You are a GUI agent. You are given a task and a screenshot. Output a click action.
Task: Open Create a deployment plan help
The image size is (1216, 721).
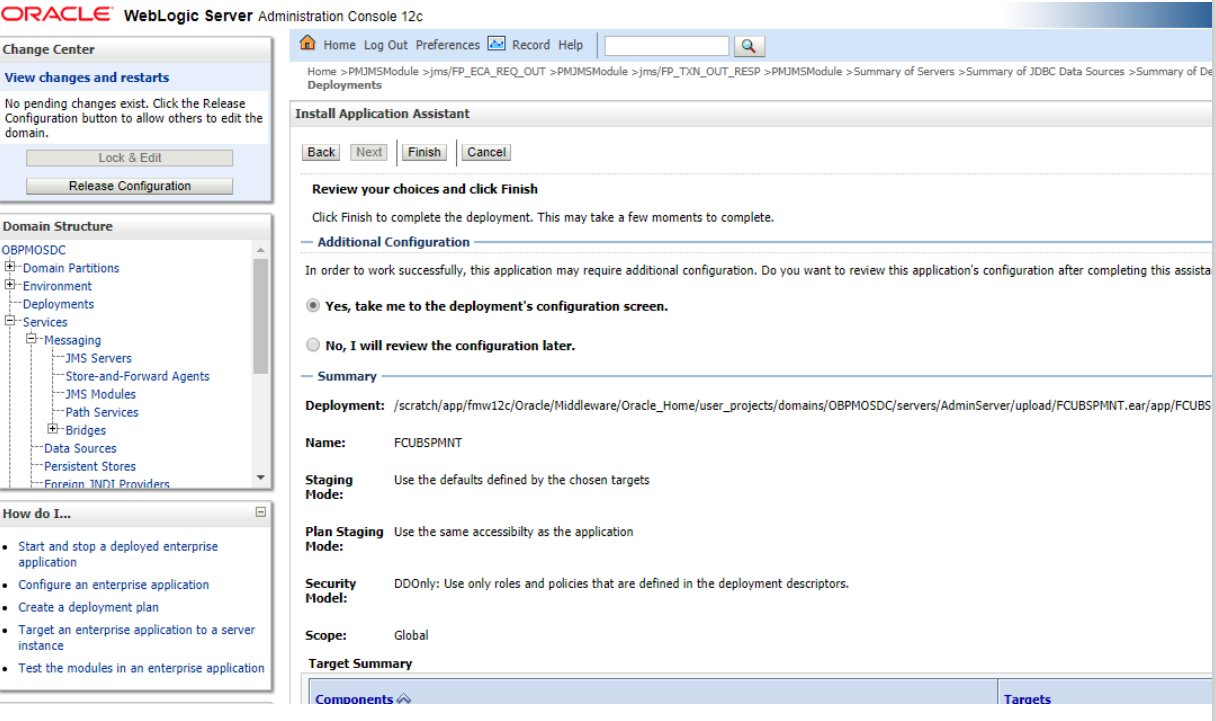pyautogui.click(x=88, y=607)
